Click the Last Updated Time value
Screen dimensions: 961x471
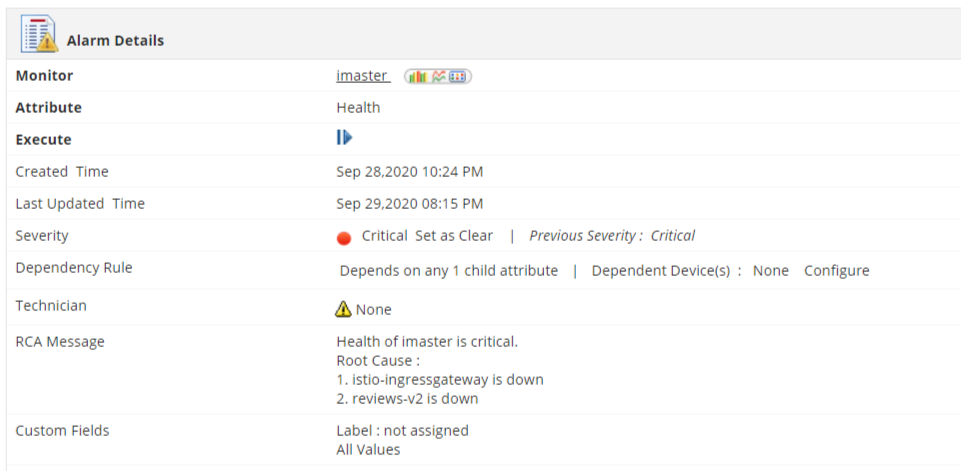coord(409,204)
